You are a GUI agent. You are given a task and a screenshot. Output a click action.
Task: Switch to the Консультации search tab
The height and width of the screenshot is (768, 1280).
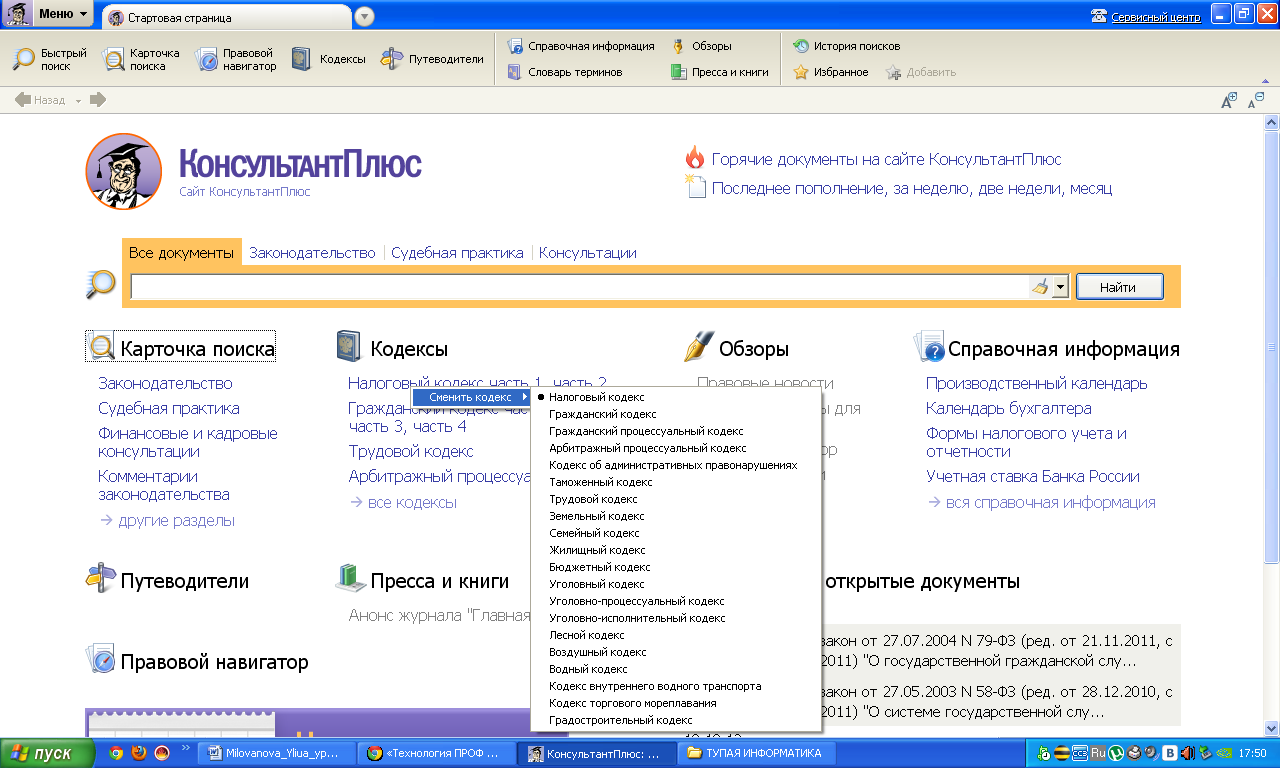click(587, 253)
